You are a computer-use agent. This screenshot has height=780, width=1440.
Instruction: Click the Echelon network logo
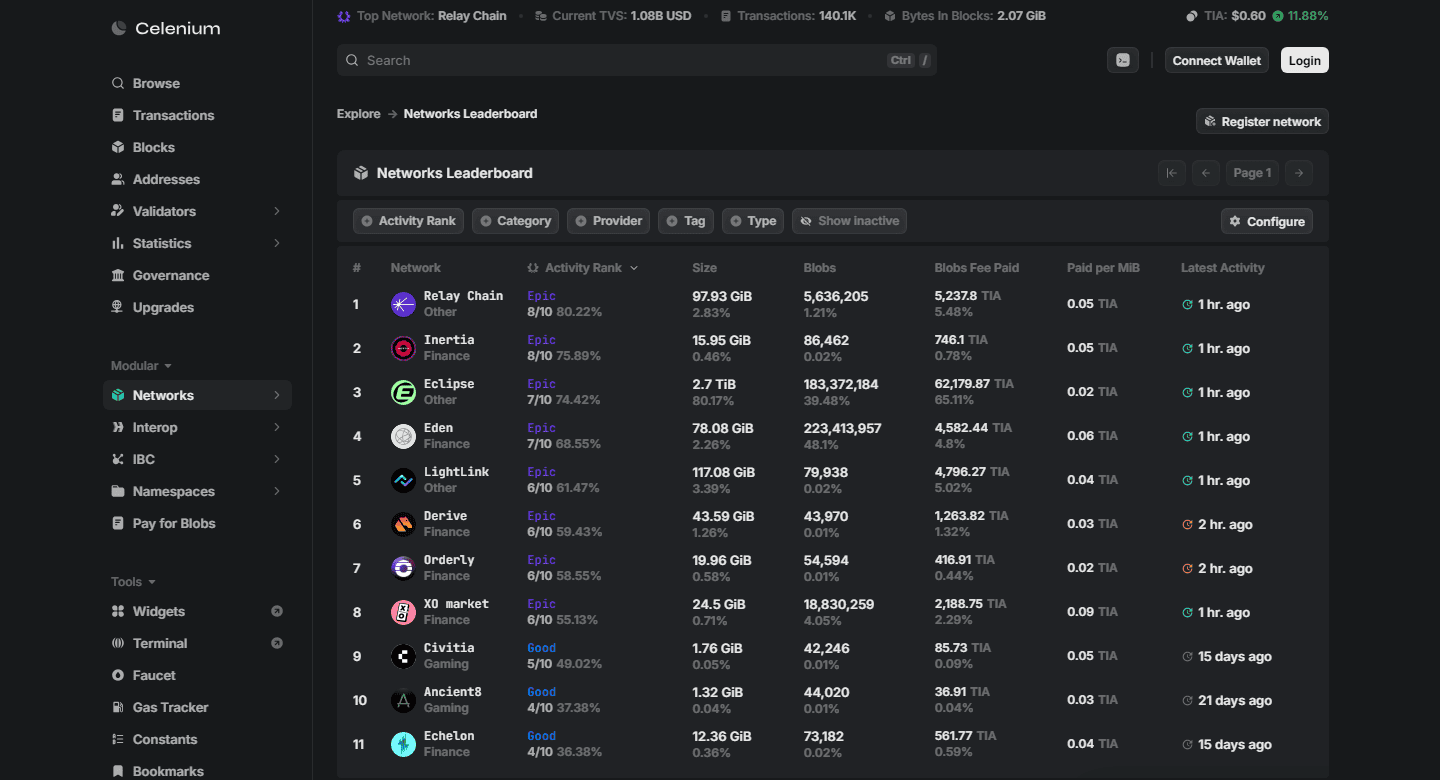coord(403,744)
